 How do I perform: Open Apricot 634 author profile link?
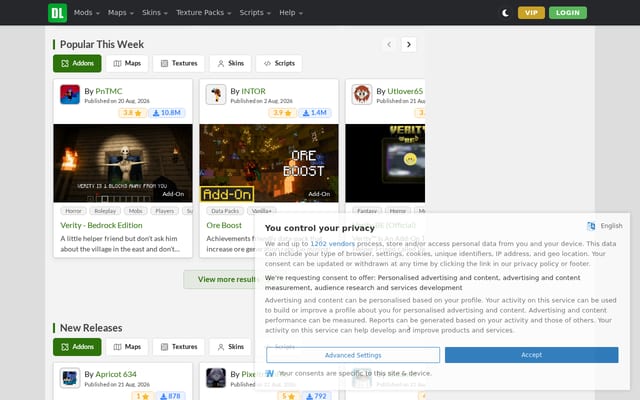pyautogui.click(x=116, y=374)
